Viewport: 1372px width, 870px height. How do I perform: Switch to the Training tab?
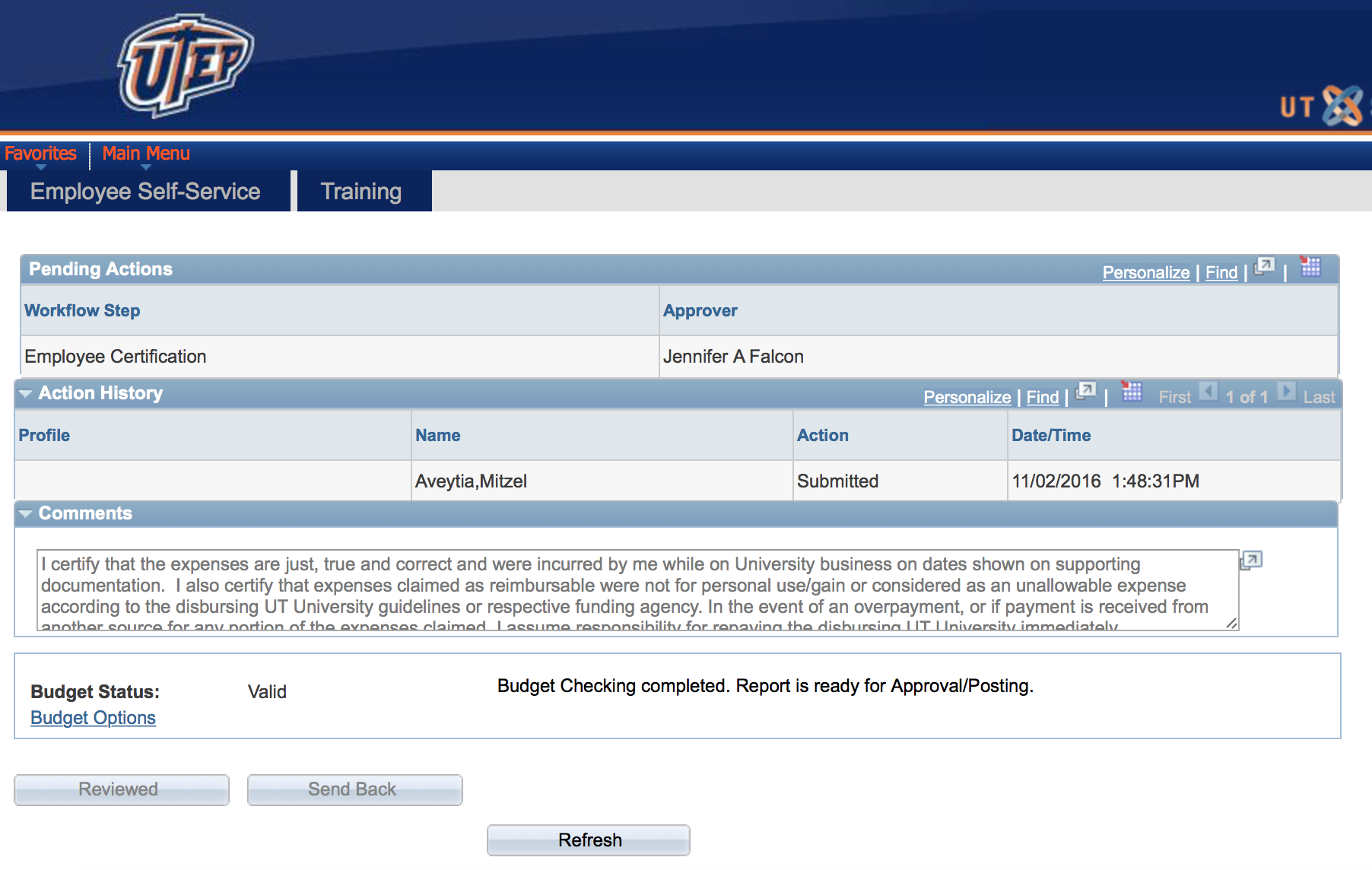click(x=364, y=191)
